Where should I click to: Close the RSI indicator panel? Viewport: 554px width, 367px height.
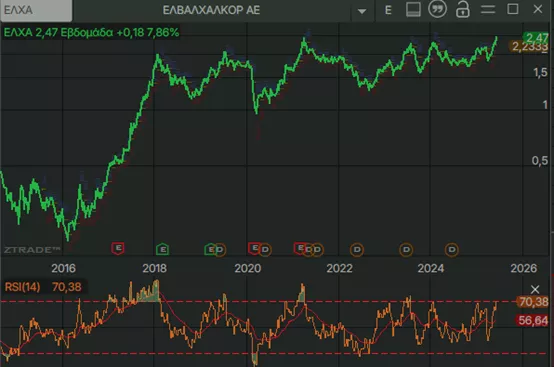tap(535, 290)
